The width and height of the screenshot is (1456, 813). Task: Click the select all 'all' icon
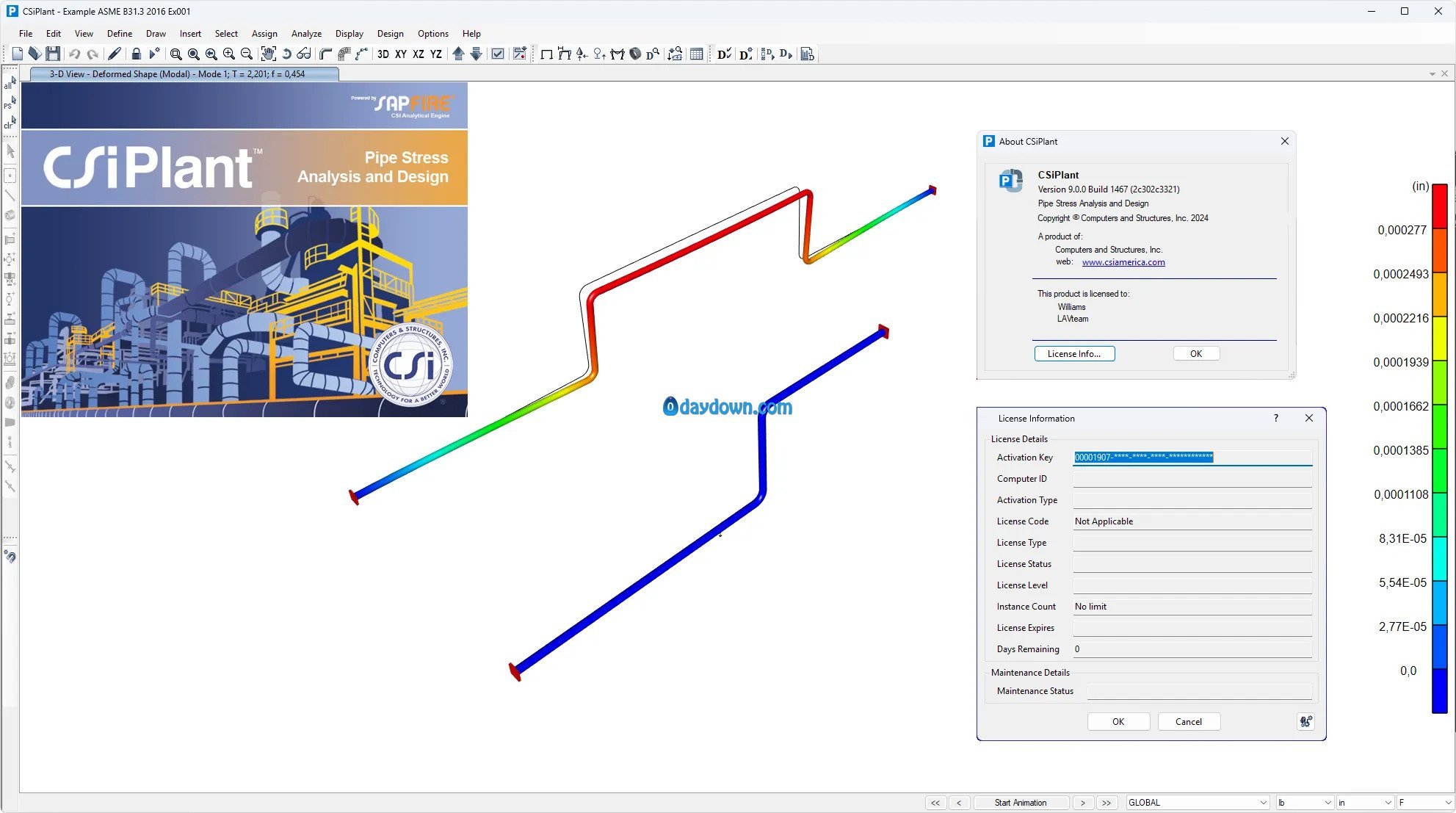click(10, 84)
